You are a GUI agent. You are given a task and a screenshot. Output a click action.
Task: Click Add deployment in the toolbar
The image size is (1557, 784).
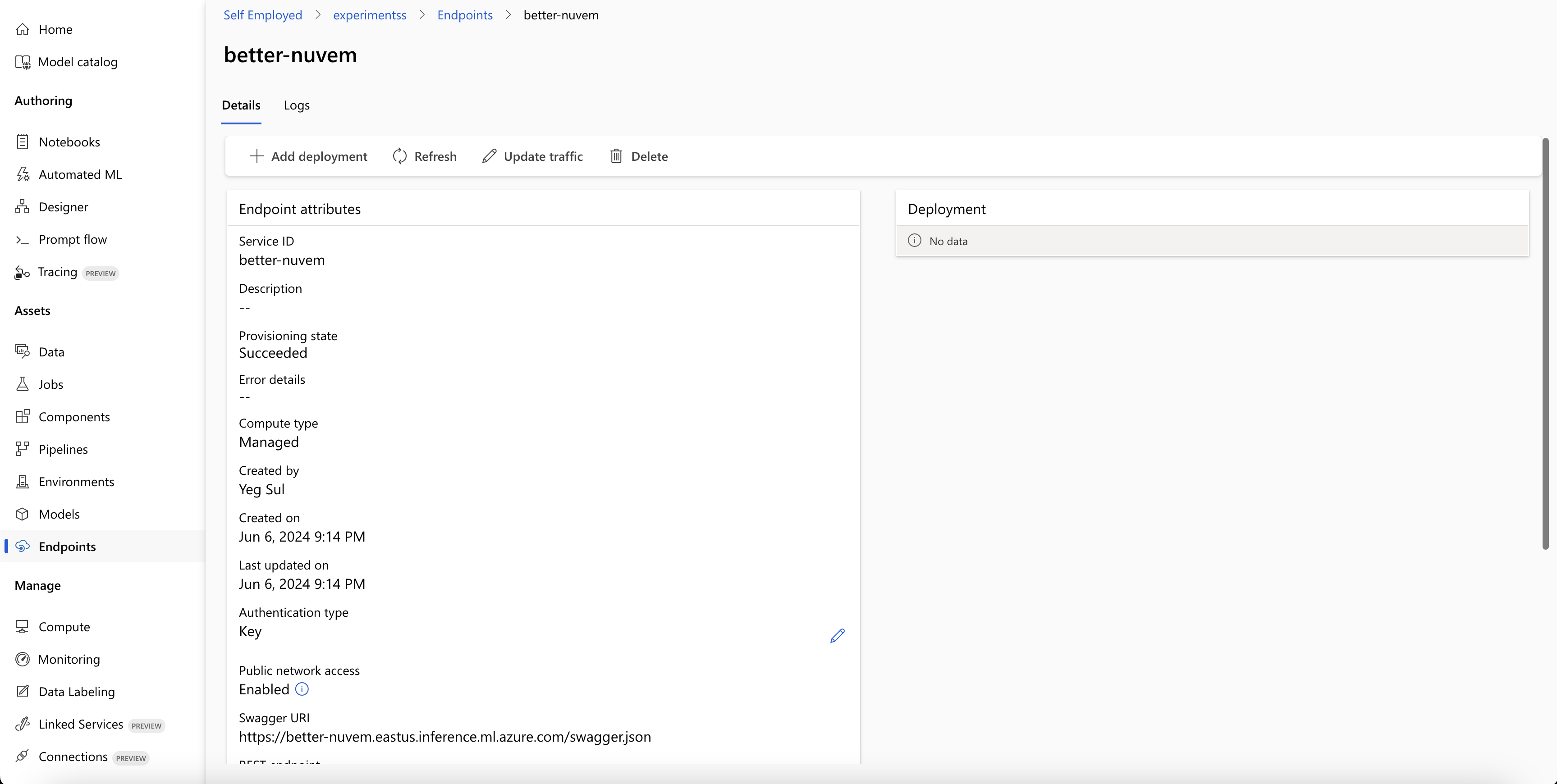[x=308, y=156]
